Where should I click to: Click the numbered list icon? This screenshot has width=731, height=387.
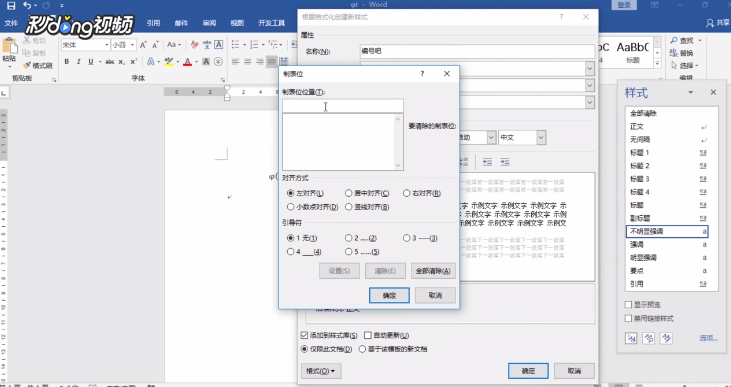point(254,45)
